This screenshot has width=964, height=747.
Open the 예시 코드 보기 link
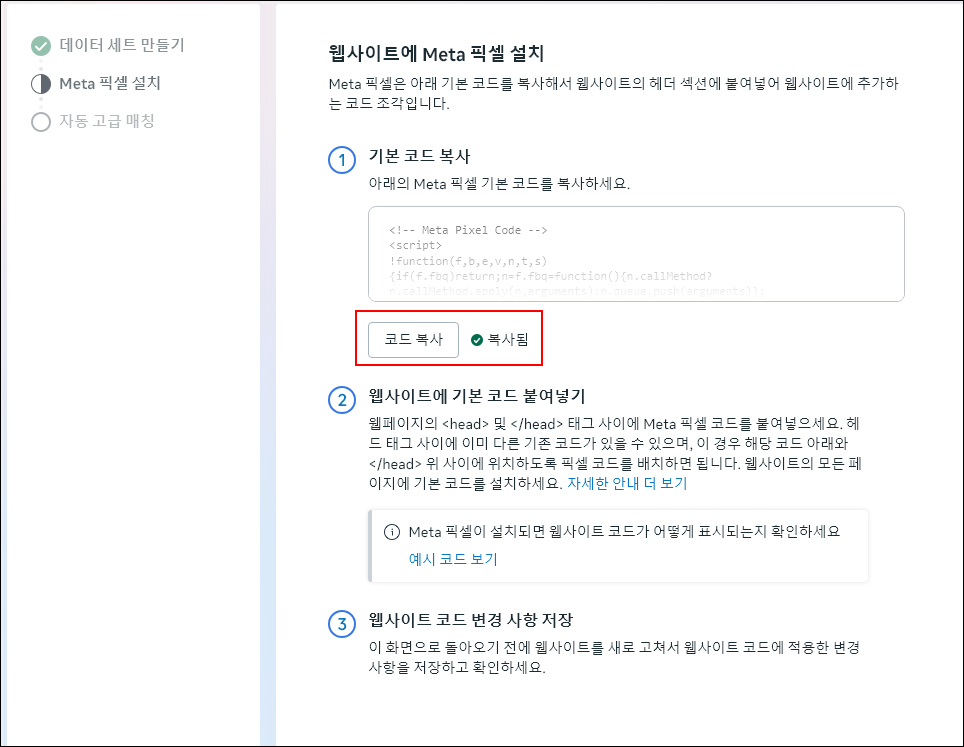click(x=453, y=559)
